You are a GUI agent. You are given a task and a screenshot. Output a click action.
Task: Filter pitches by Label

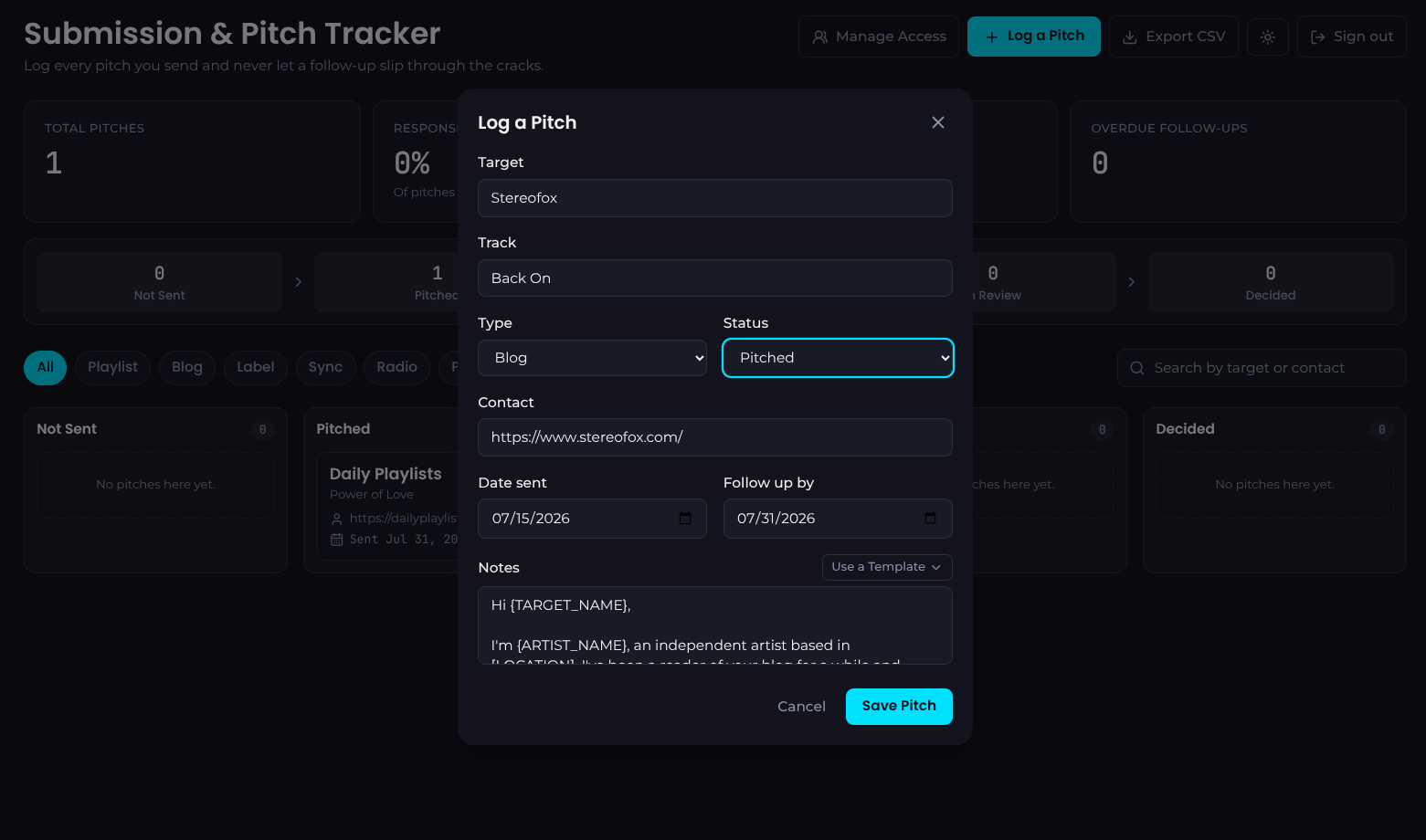click(x=256, y=368)
